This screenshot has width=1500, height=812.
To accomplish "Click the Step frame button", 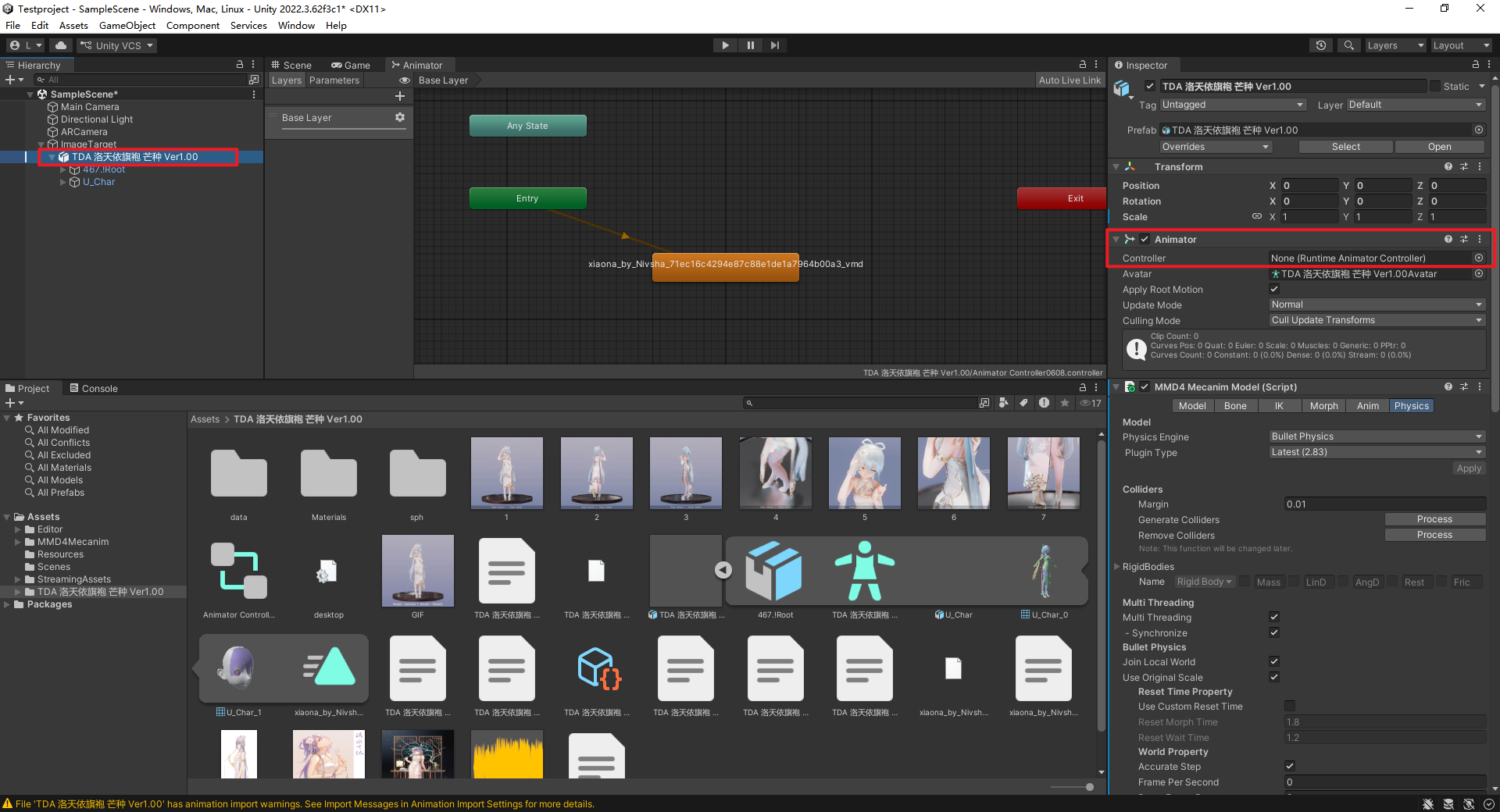I will [774, 45].
